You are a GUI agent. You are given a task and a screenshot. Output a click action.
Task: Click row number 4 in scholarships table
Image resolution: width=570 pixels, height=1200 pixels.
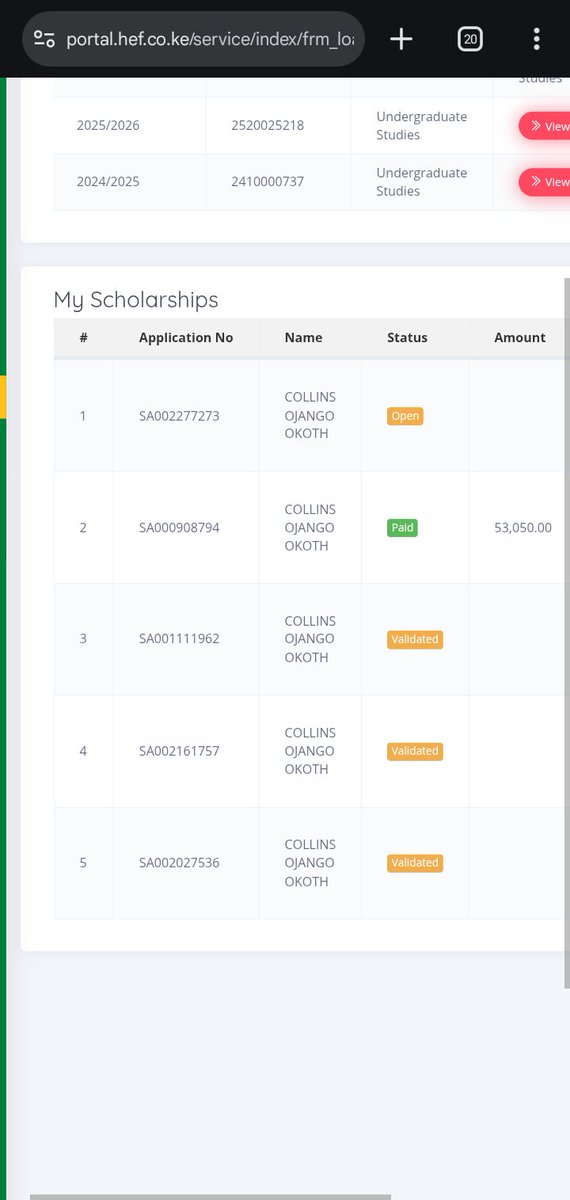(x=83, y=751)
